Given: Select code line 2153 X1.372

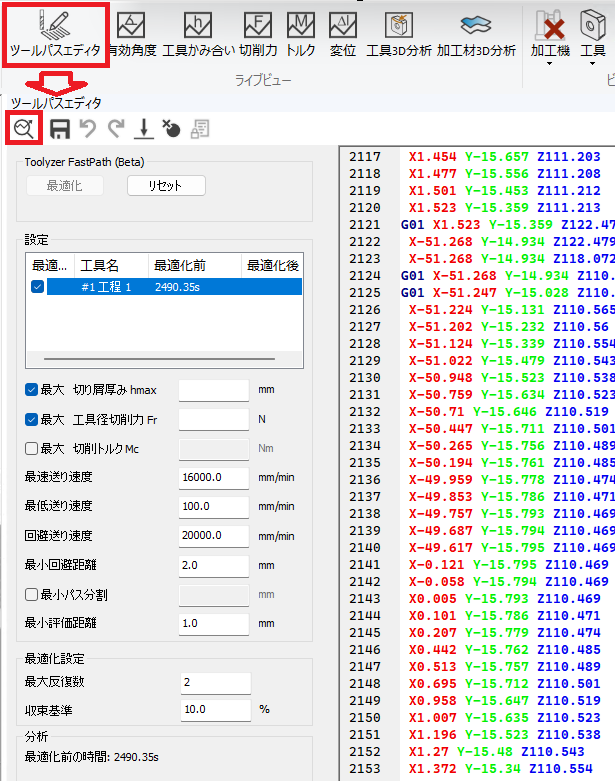Looking at the screenshot, I should [x=500, y=769].
